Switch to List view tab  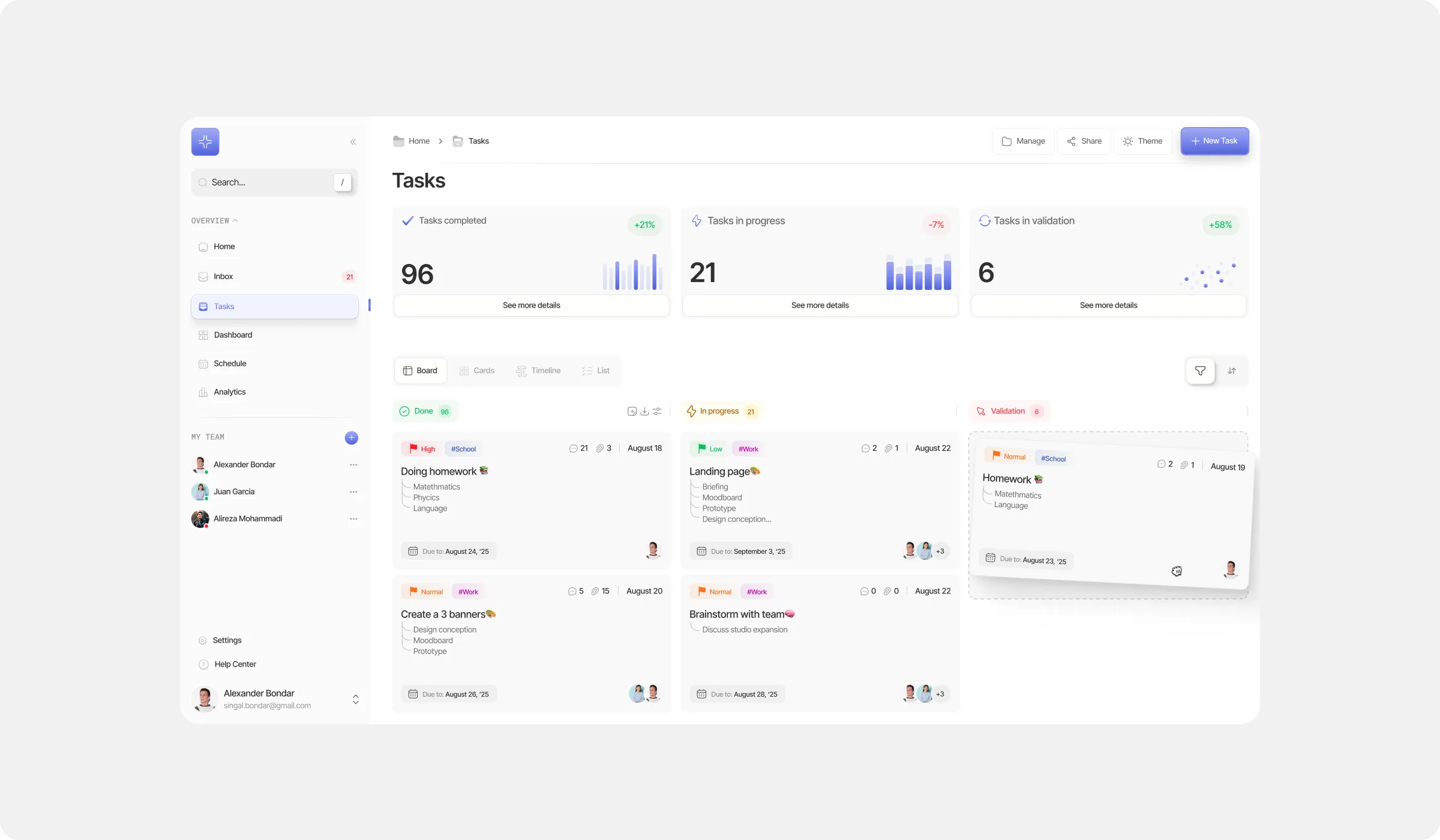[596, 371]
